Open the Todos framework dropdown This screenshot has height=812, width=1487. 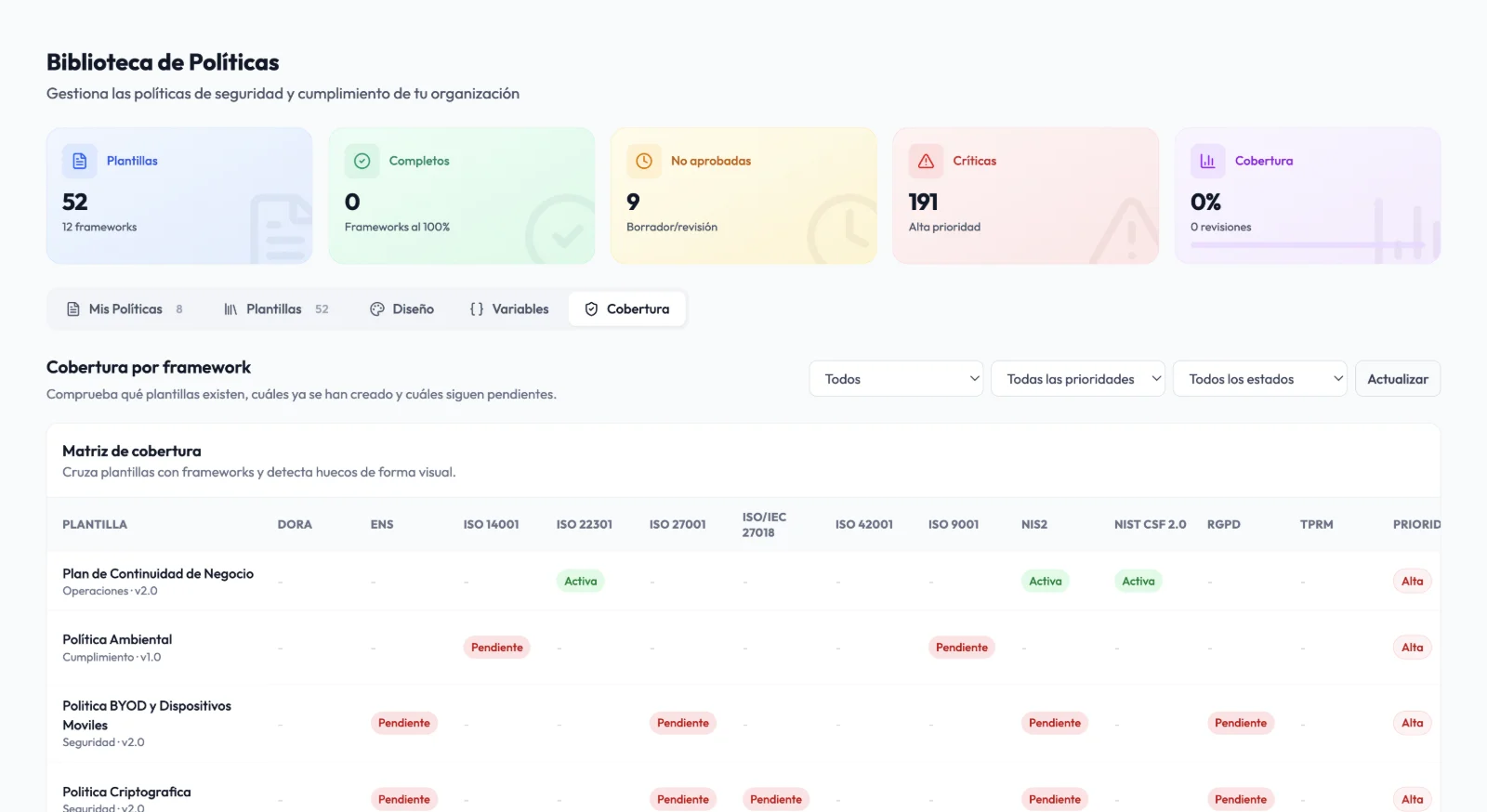point(896,379)
